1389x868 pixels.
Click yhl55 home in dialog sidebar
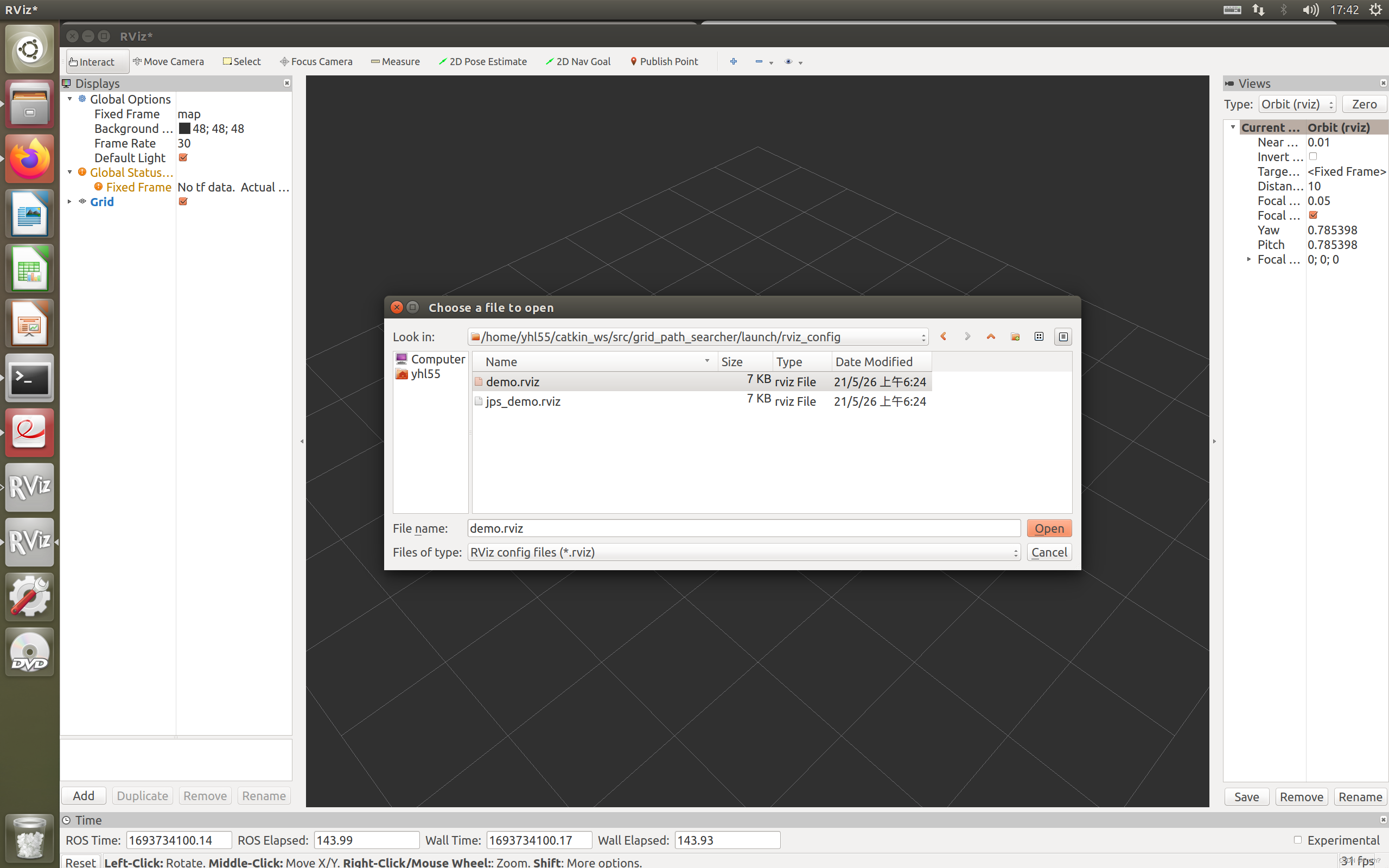pyautogui.click(x=418, y=374)
